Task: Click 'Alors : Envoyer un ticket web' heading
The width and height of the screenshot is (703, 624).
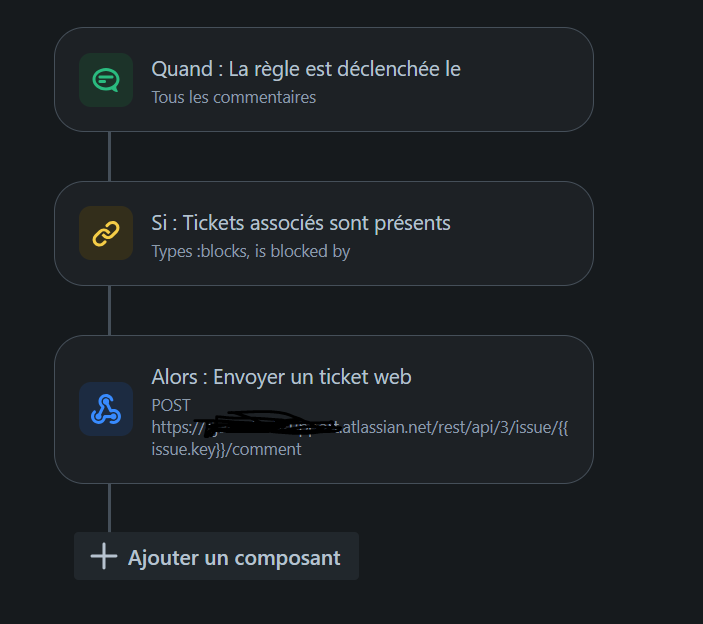Action: (x=281, y=377)
